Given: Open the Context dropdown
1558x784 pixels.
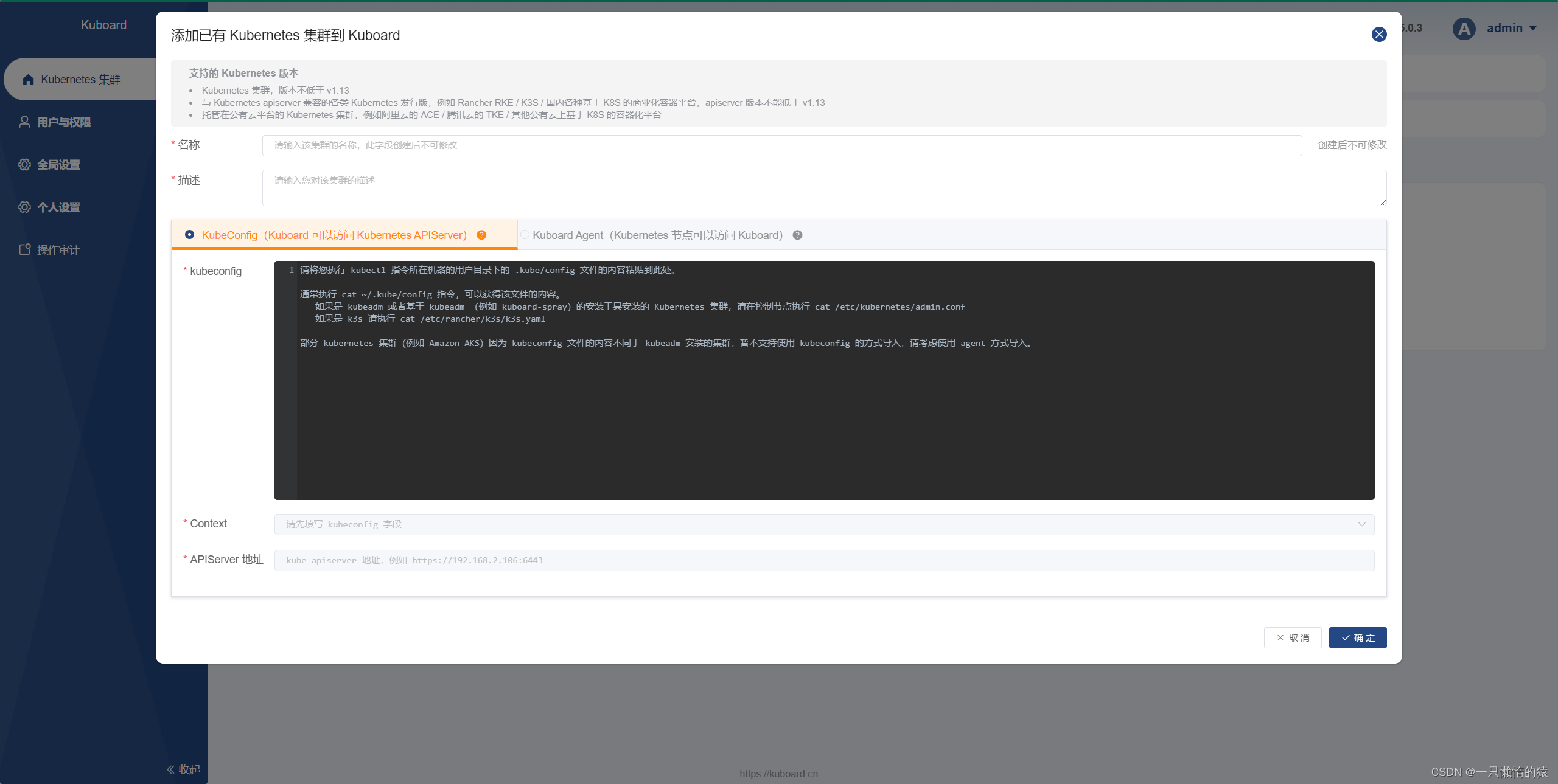Looking at the screenshot, I should coord(824,524).
